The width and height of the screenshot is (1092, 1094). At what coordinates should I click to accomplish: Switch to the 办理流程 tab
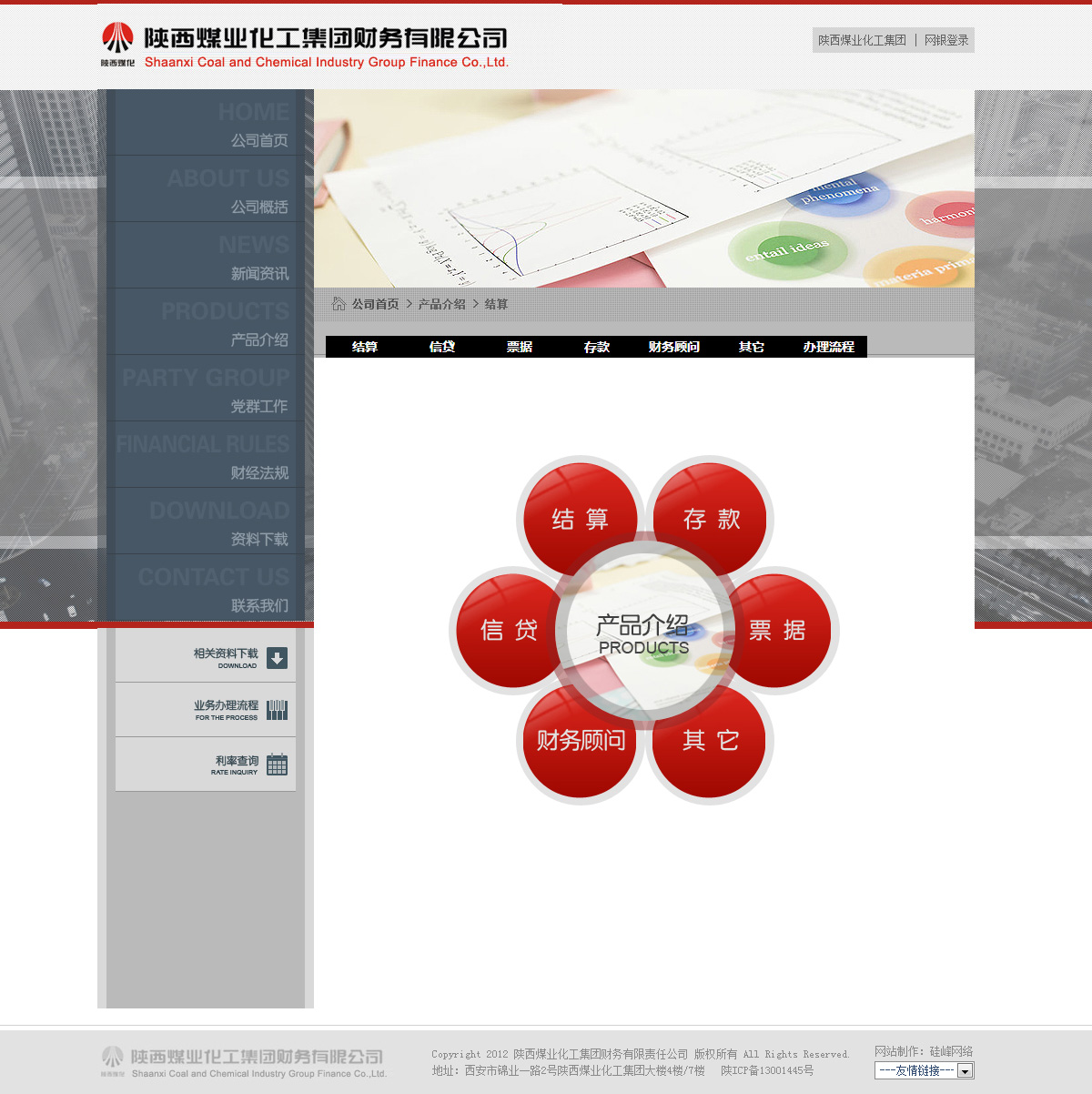click(828, 347)
